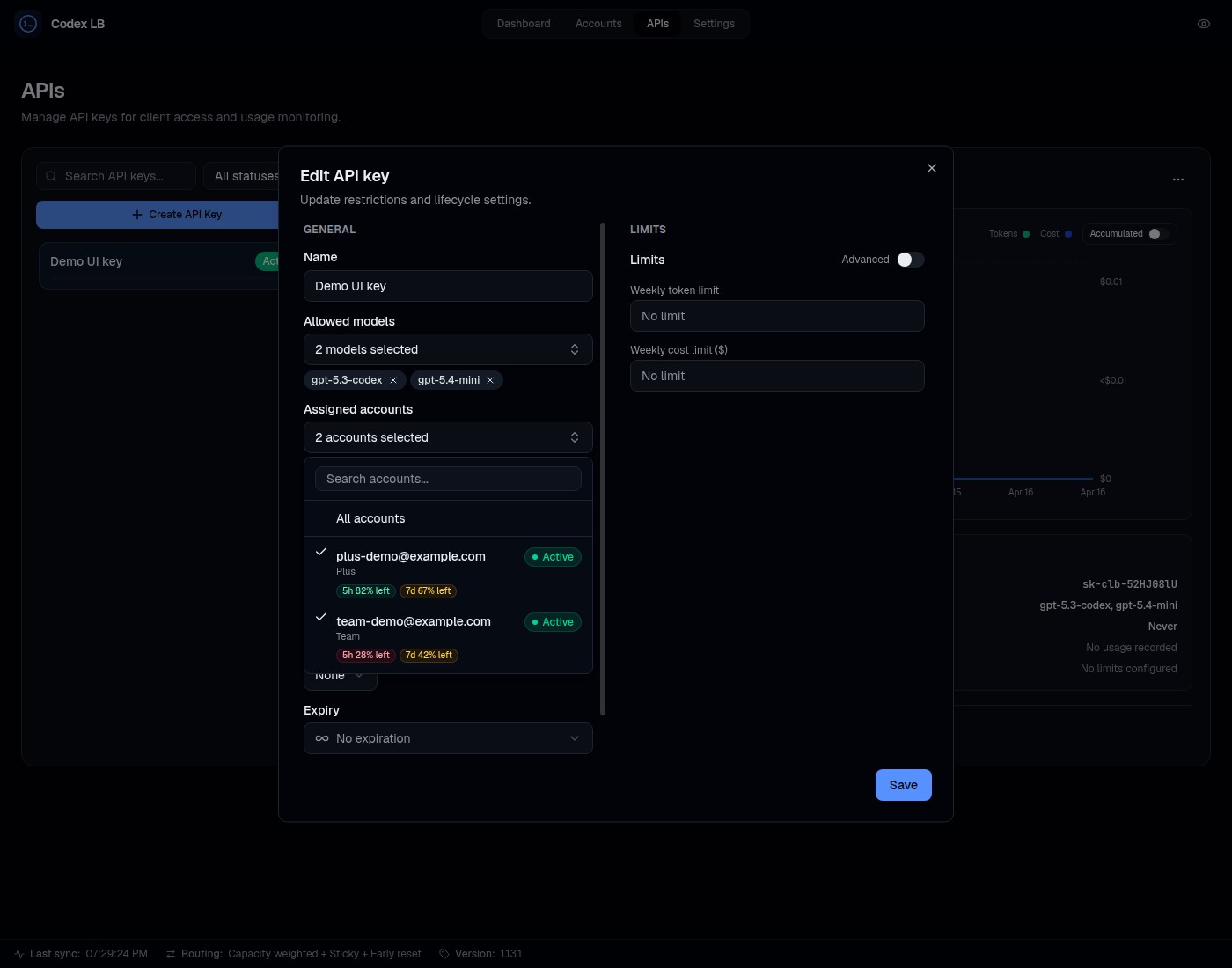Open the None dropdown above Expiry
Image resolution: width=1232 pixels, height=968 pixels.
tap(341, 681)
